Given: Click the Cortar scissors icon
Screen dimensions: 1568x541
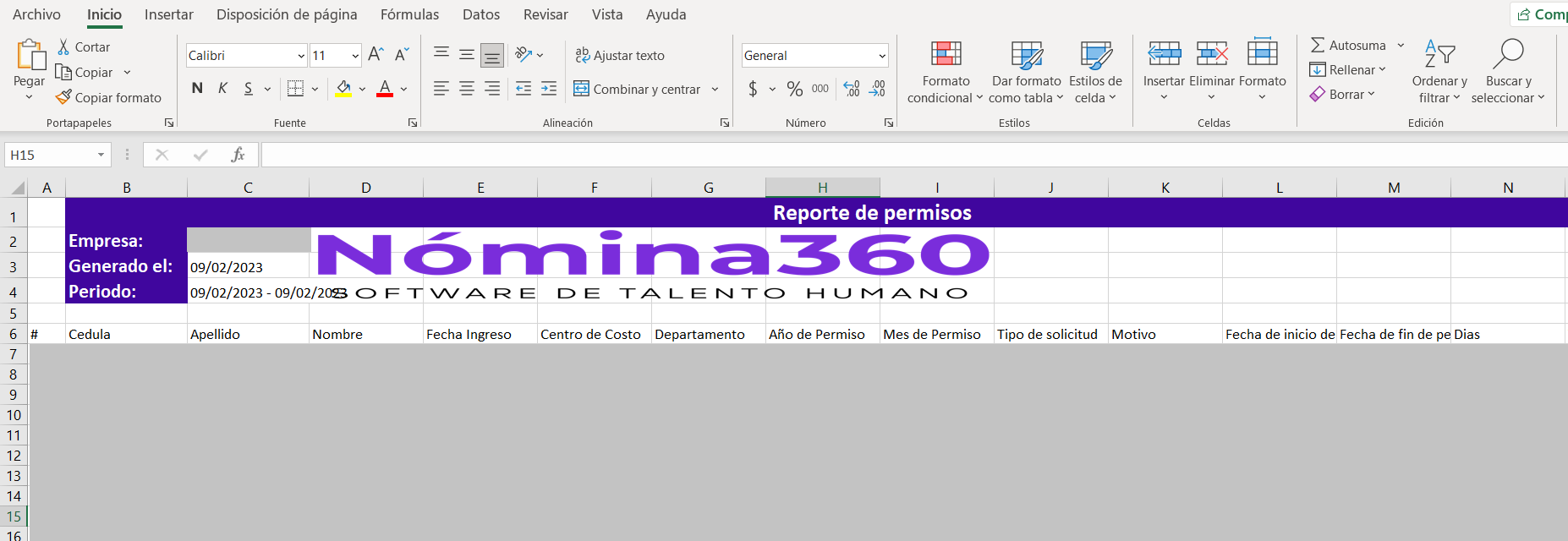Looking at the screenshot, I should [x=63, y=47].
